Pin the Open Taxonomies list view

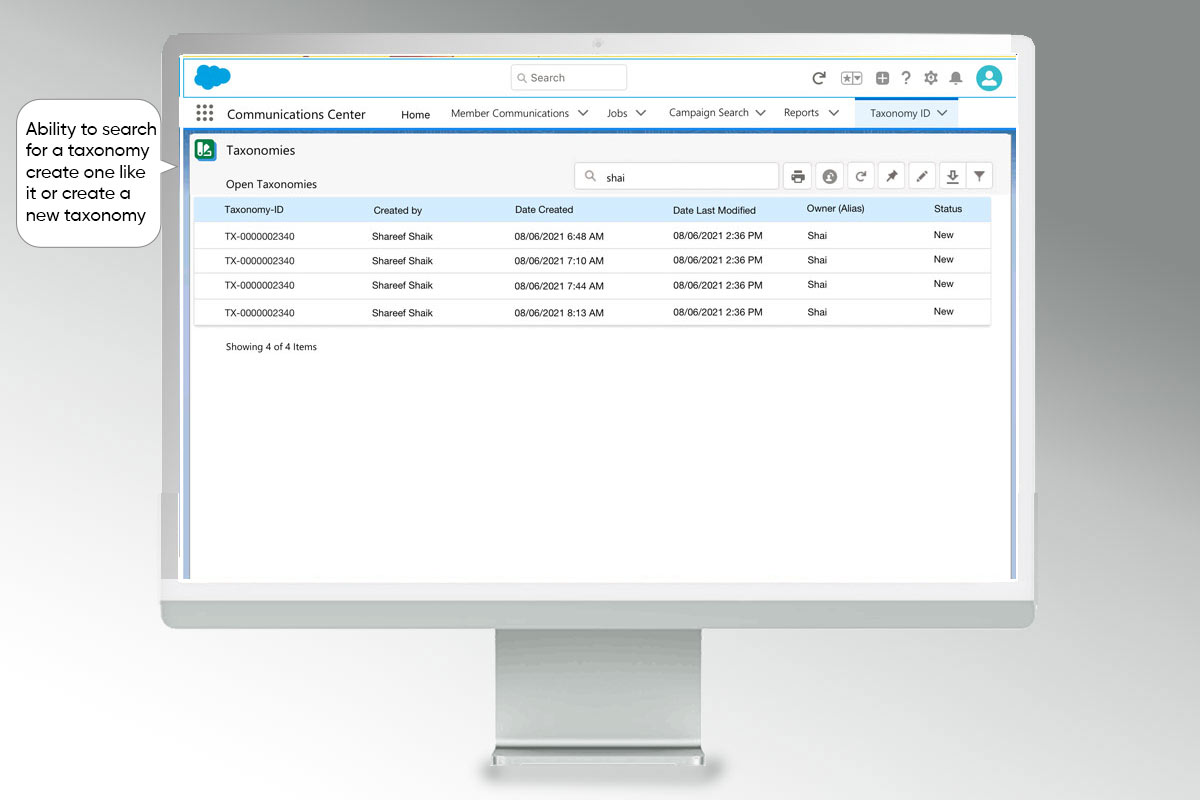pos(891,177)
